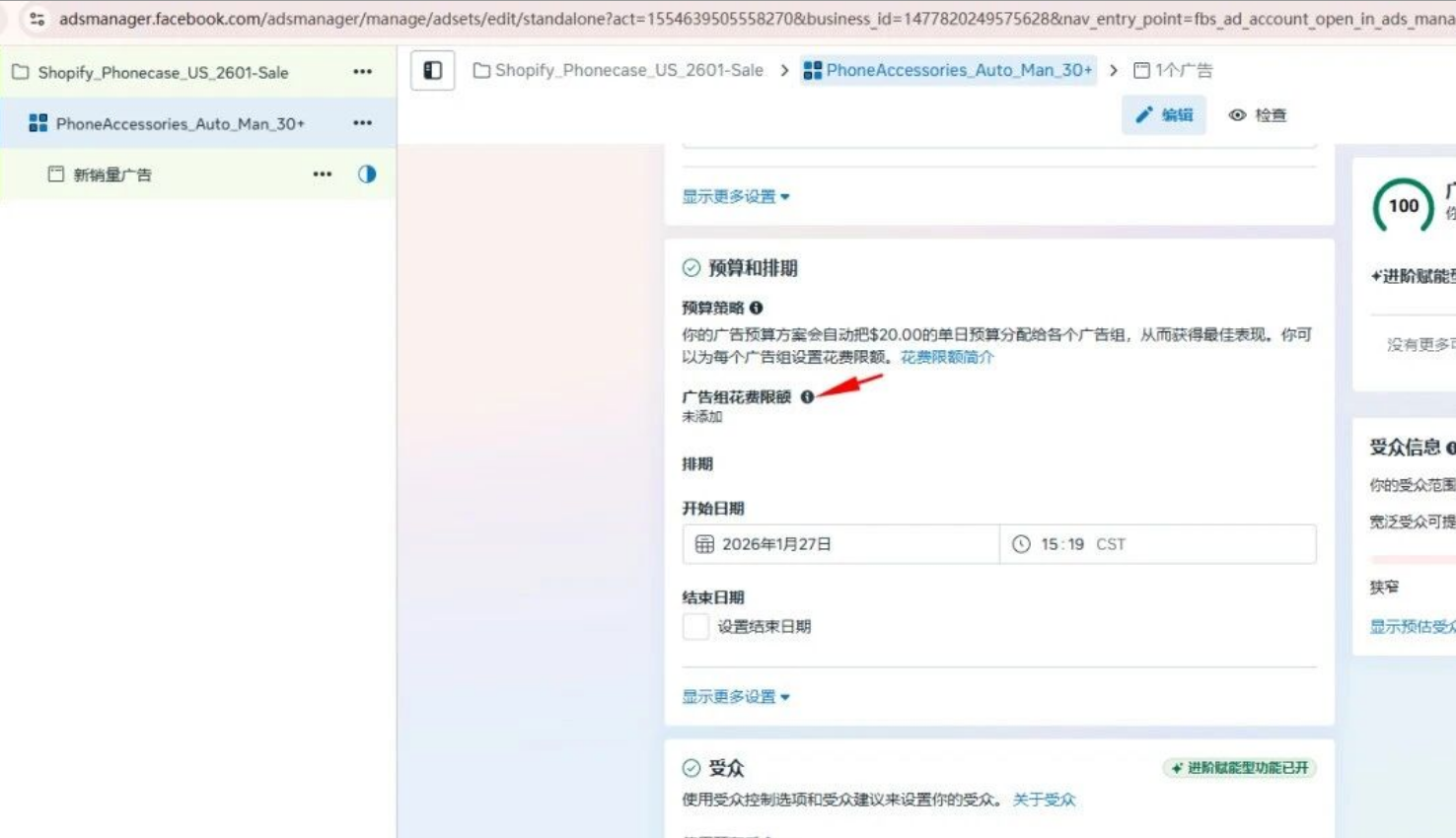Click the 检查 review button

[x=1258, y=115]
